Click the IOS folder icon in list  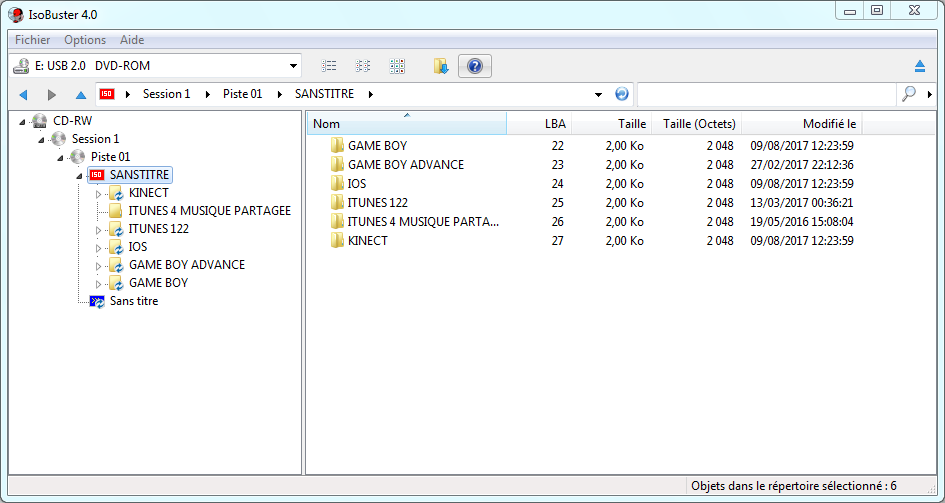[x=337, y=183]
